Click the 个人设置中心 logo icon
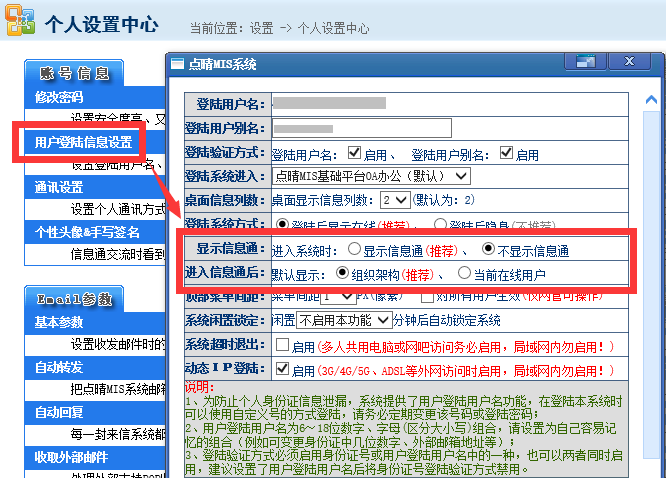 pyautogui.click(x=20, y=22)
